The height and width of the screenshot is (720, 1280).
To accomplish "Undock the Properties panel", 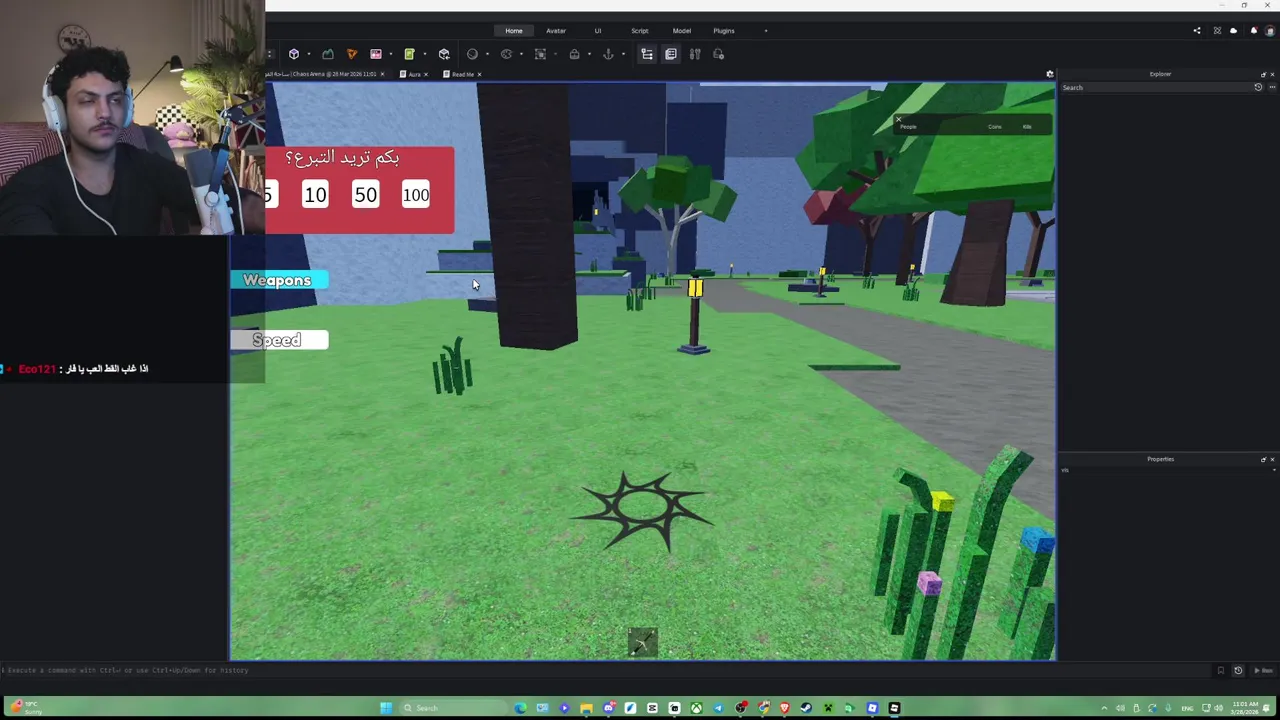I will point(1263,459).
